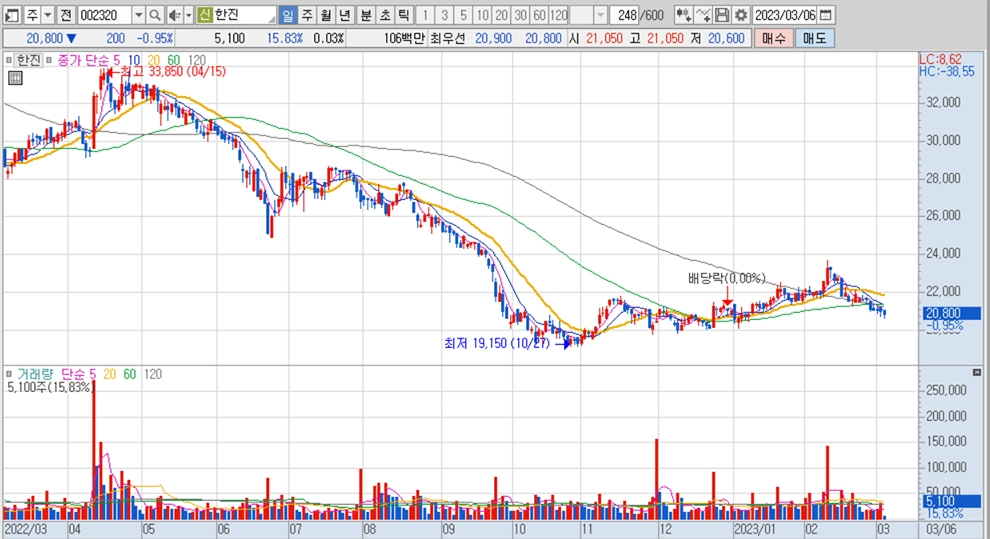Open chart settings gear icon
Viewport: 990px width, 539px height.
(x=740, y=16)
